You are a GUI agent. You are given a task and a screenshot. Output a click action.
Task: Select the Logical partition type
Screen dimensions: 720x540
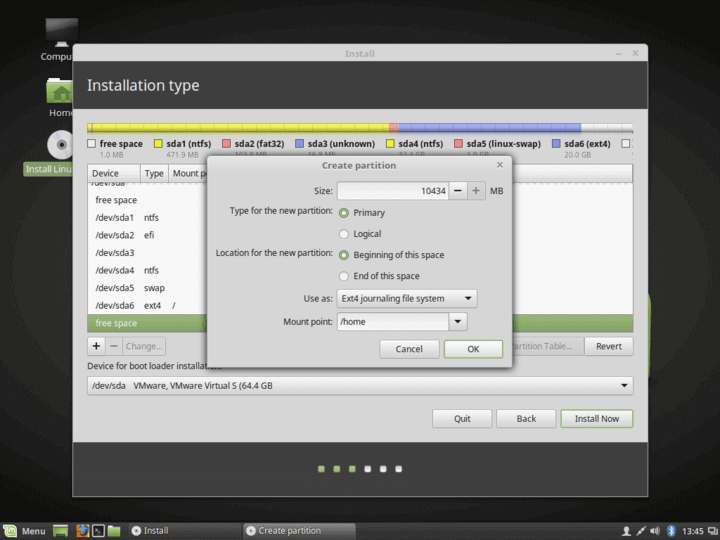click(344, 234)
